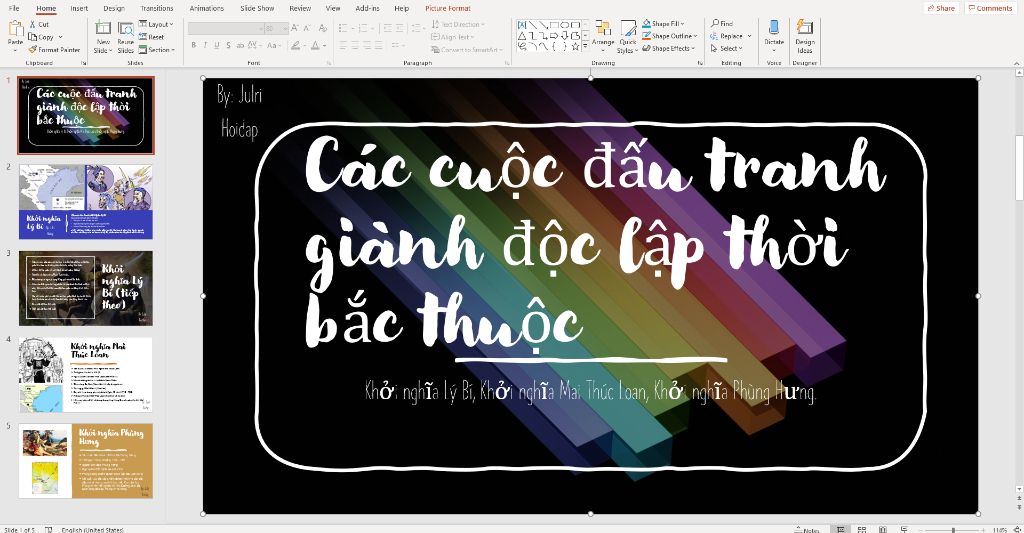Switch to the Animations tab
Image resolution: width=1024 pixels, height=533 pixels.
point(206,8)
